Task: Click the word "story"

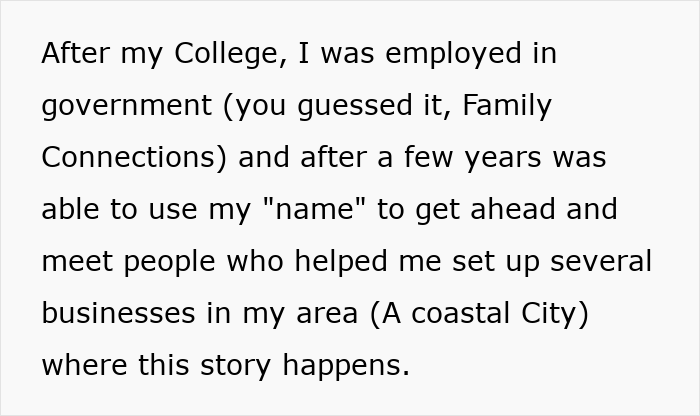Action: pos(234,365)
